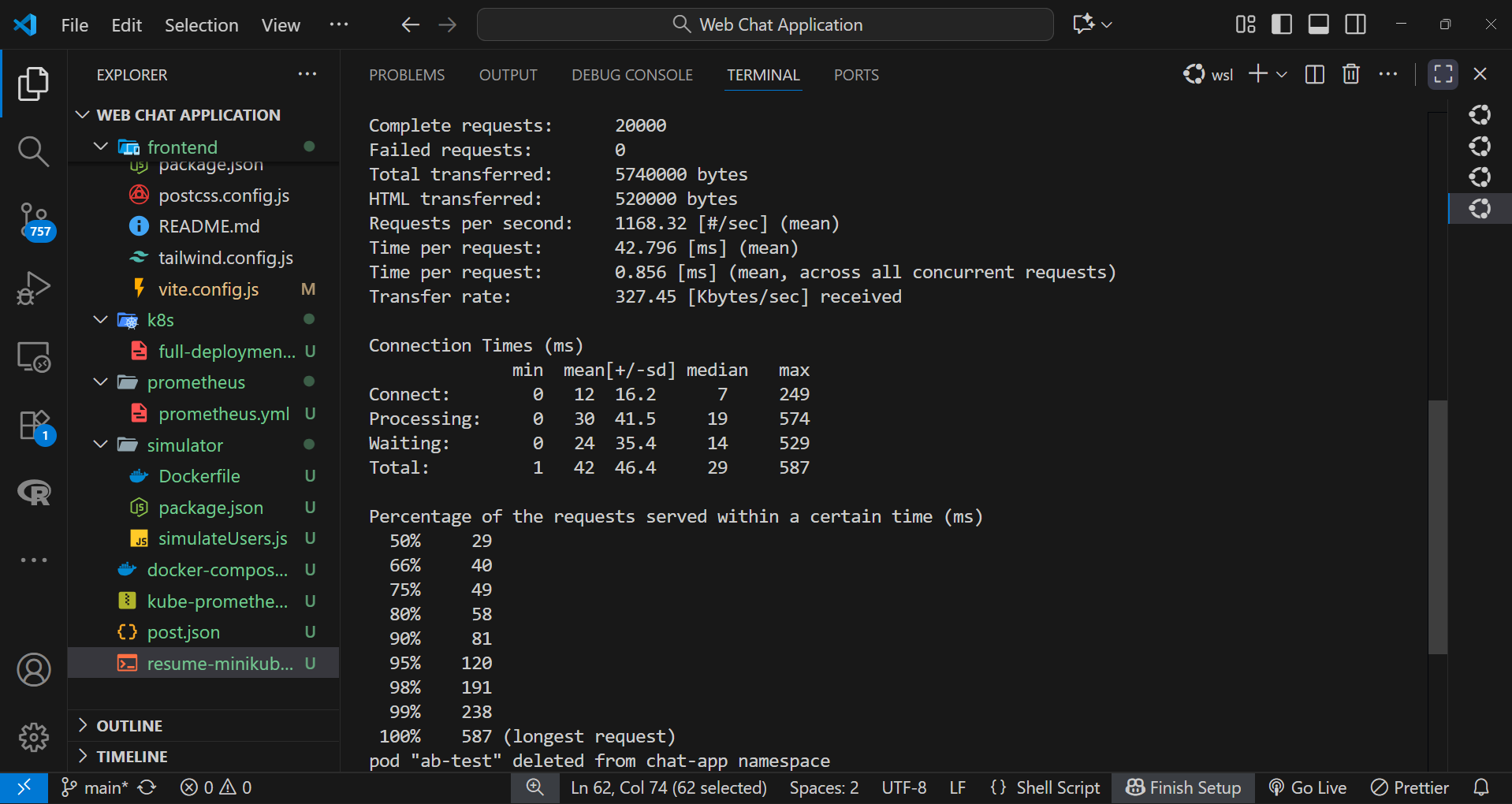Open the View menu
This screenshot has height=804, width=1512.
[281, 25]
